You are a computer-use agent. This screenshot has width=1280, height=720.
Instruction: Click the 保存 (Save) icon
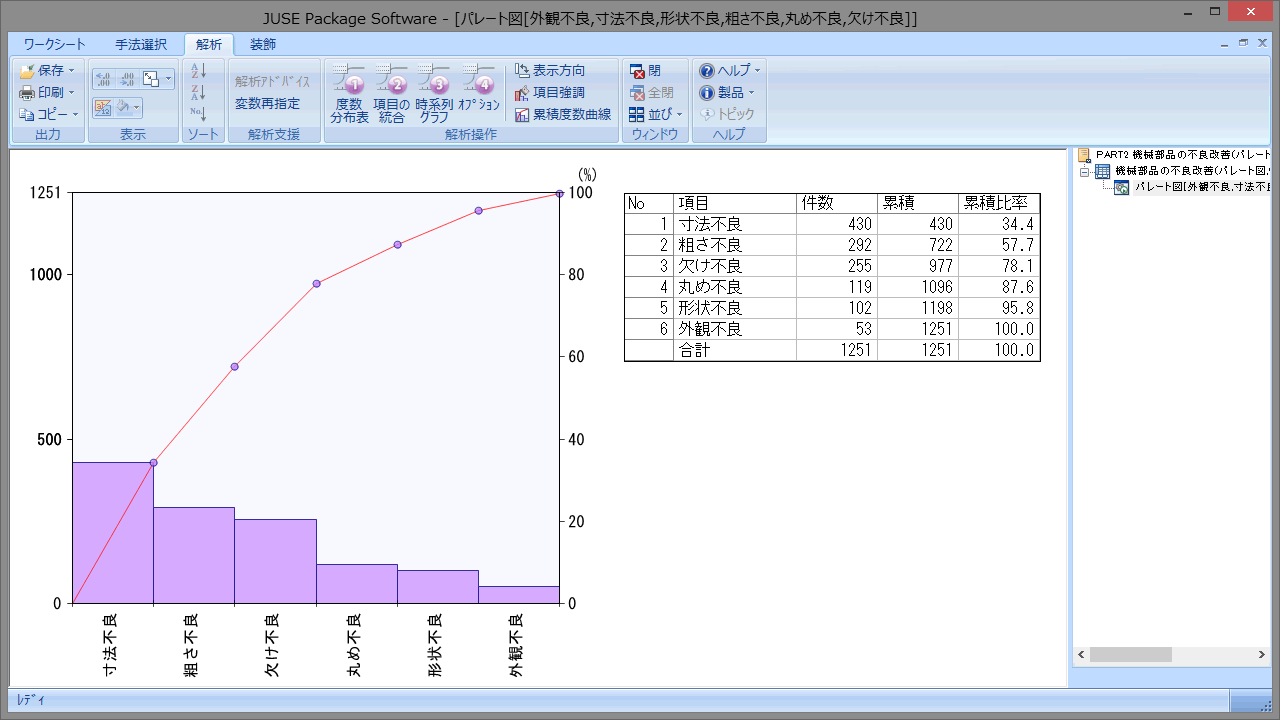[27, 71]
